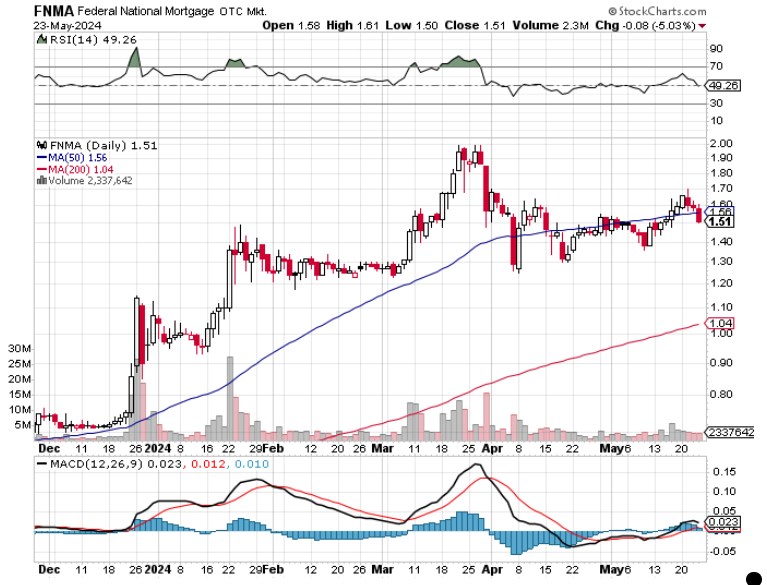767x585 pixels.
Task: Click the Mar label on the price chart date axis
Action: [383, 449]
